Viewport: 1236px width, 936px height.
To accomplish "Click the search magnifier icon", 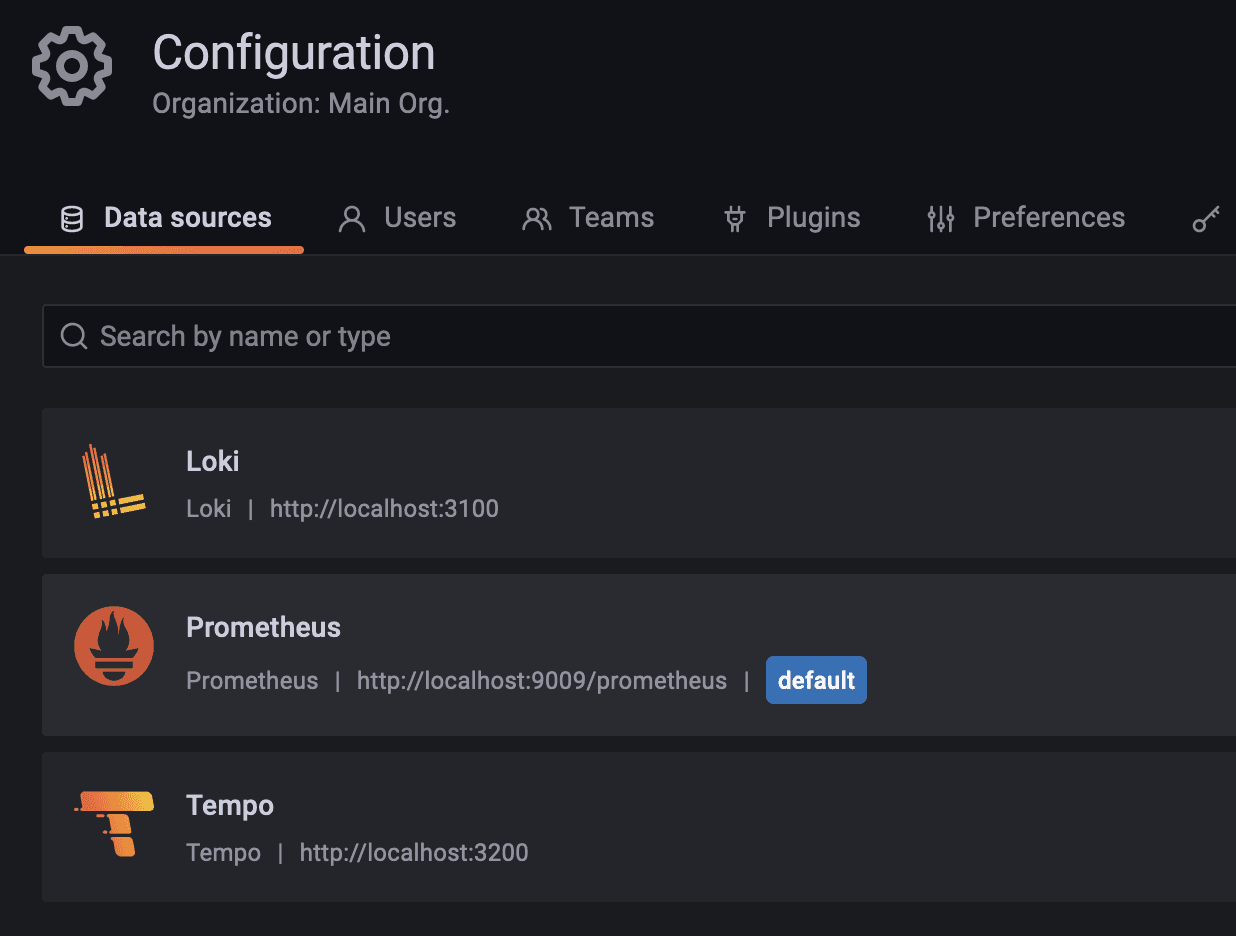I will coord(74,336).
